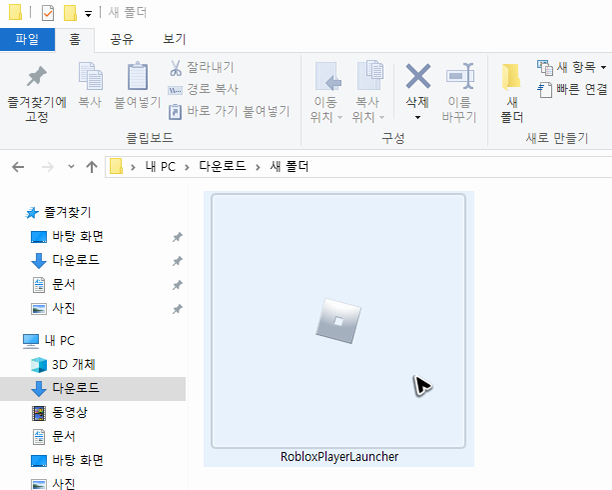Open recent locations dropdown chevron
The width and height of the screenshot is (612, 490).
[x=71, y=166]
